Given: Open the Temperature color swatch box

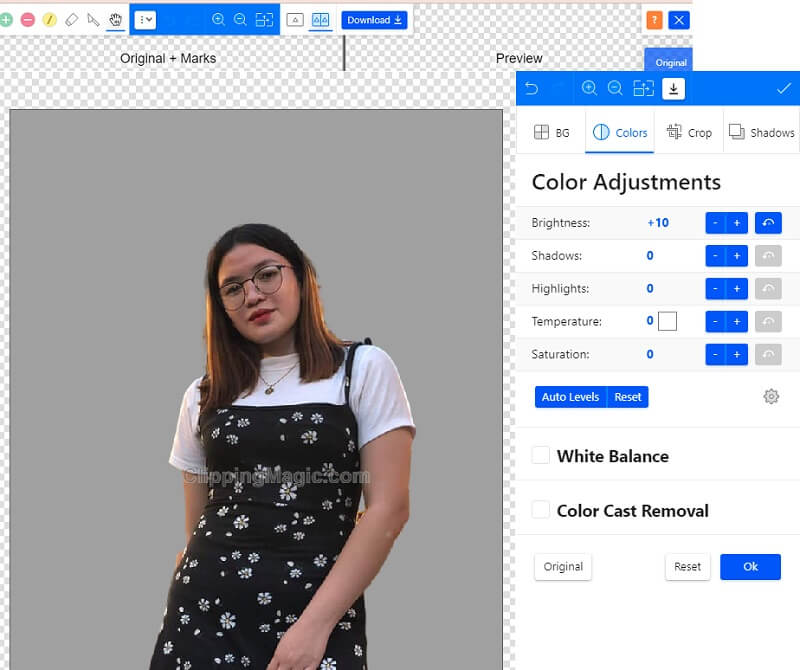Looking at the screenshot, I should tap(667, 321).
